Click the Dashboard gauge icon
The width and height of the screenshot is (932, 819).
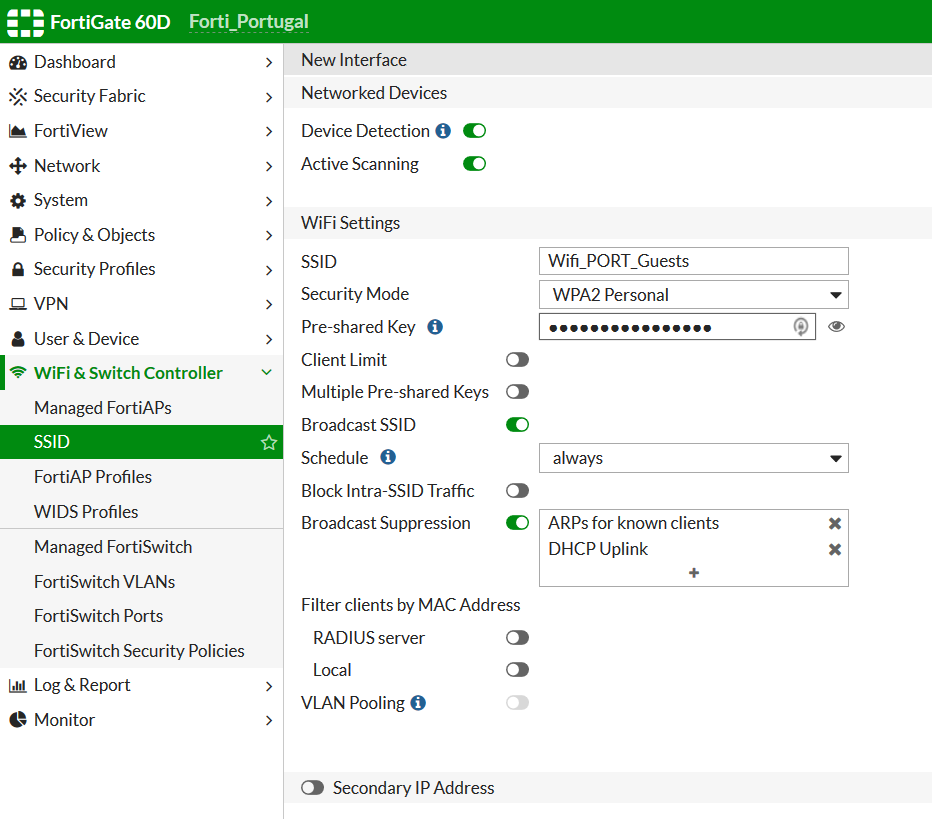tap(18, 62)
